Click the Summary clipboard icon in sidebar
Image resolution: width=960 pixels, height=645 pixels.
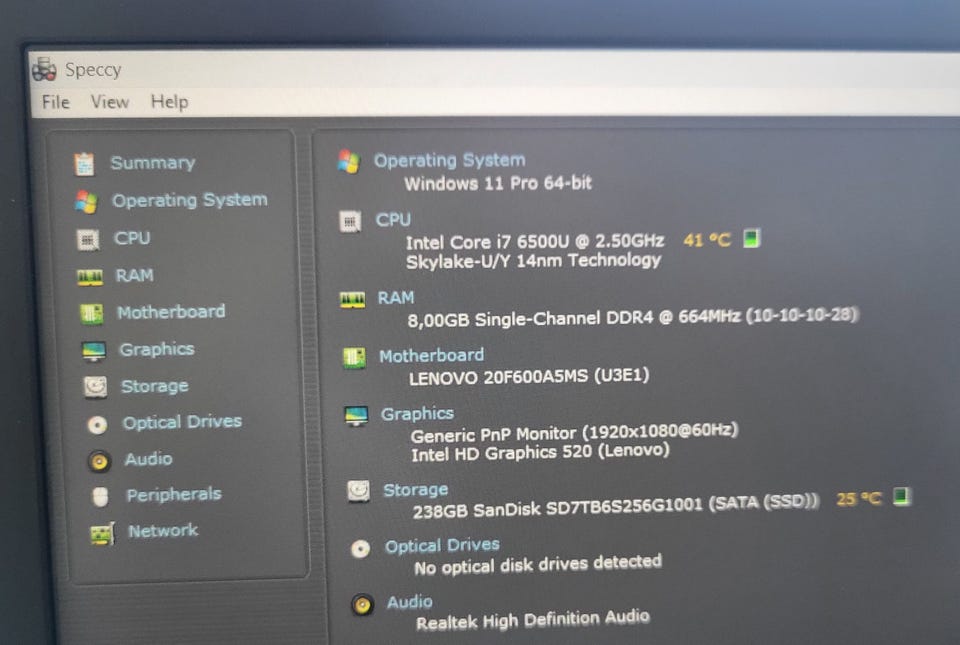click(84, 164)
